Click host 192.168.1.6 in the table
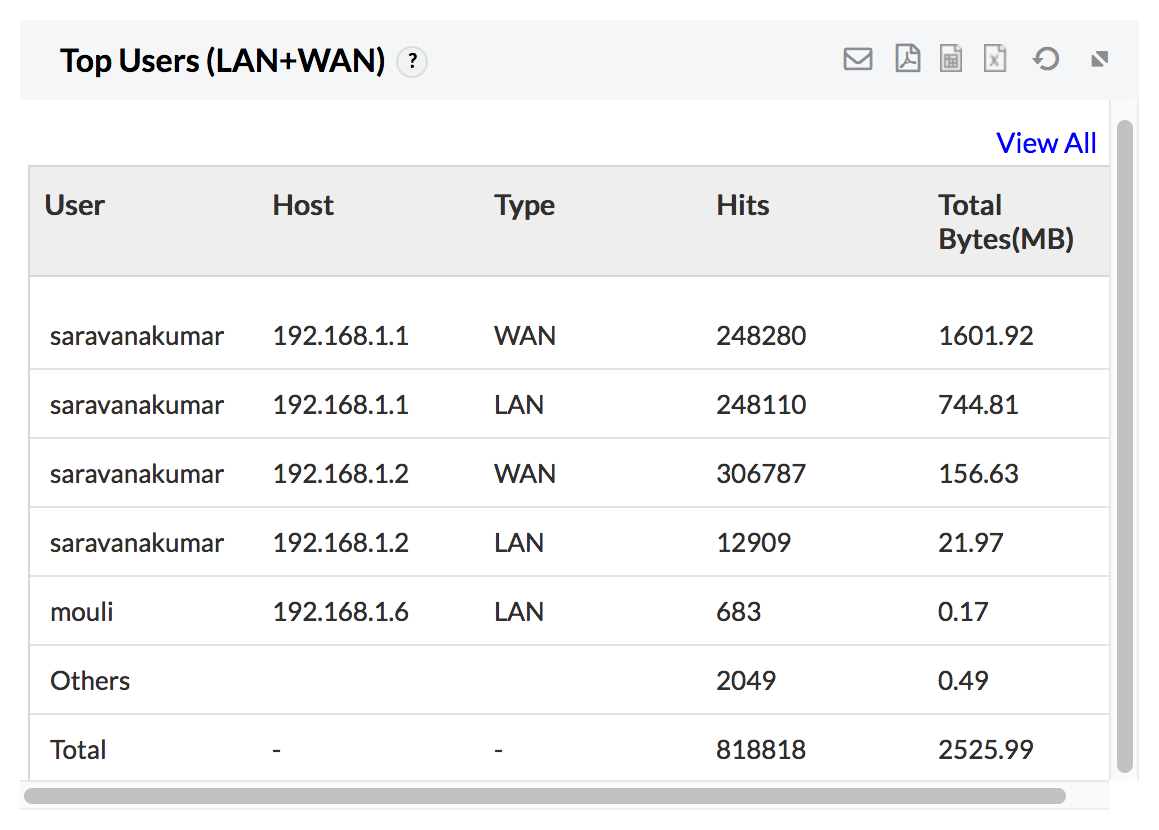 click(x=340, y=612)
